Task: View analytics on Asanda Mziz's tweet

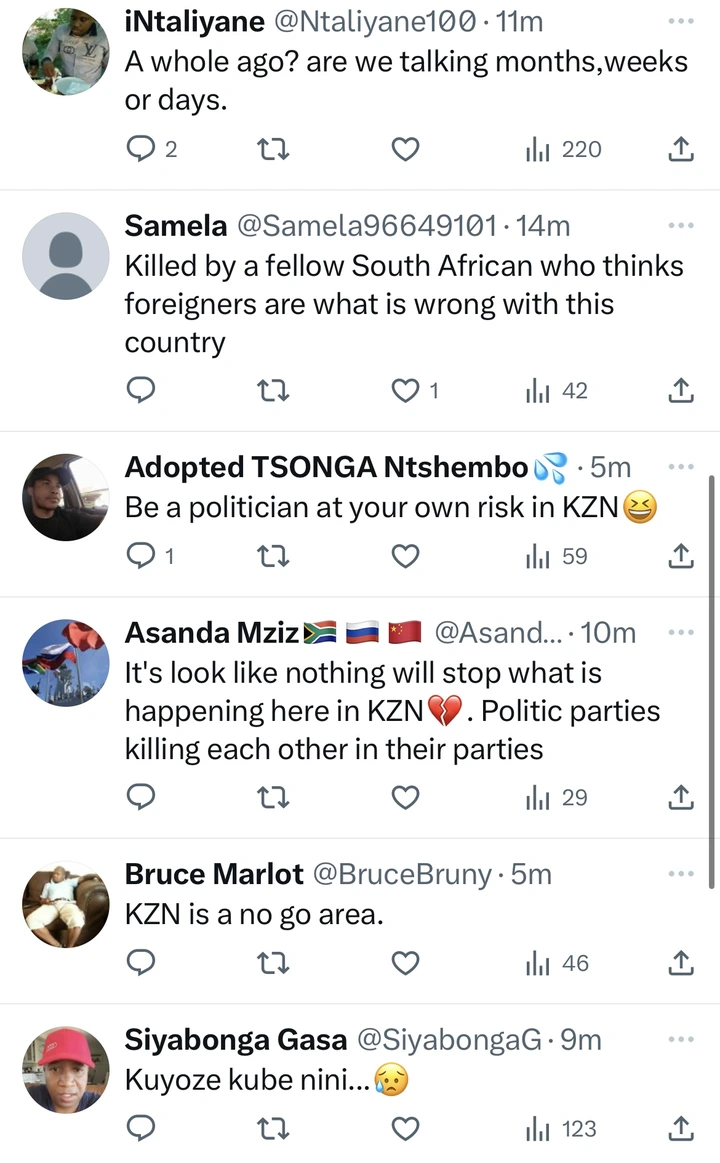Action: (557, 797)
